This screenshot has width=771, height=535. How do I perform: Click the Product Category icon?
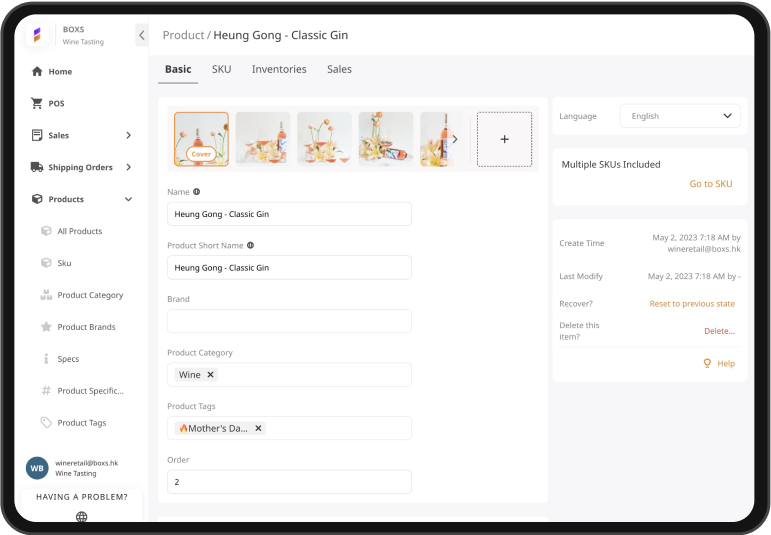(46, 295)
